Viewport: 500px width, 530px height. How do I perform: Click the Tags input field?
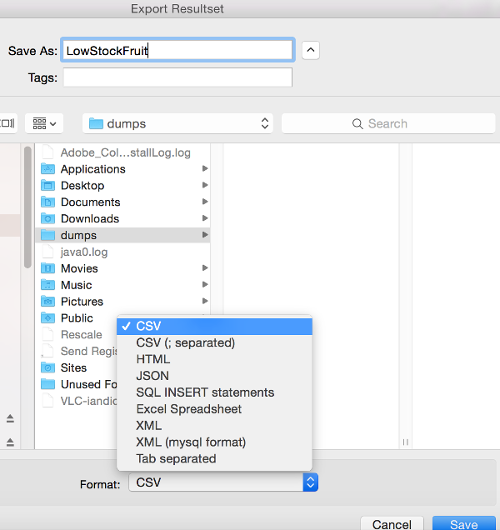click(x=178, y=77)
